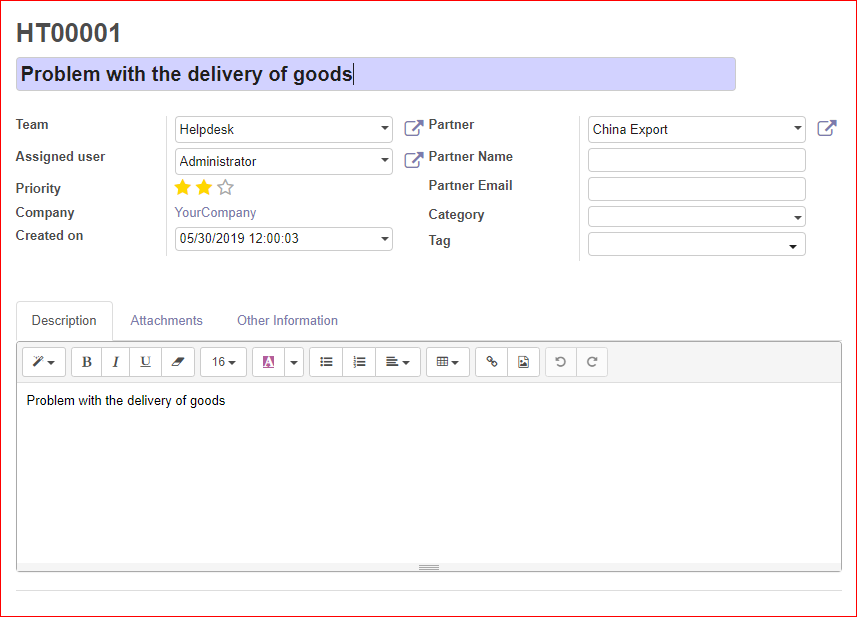The image size is (857, 617).
Task: Open the Created on date picker
Action: 284,239
